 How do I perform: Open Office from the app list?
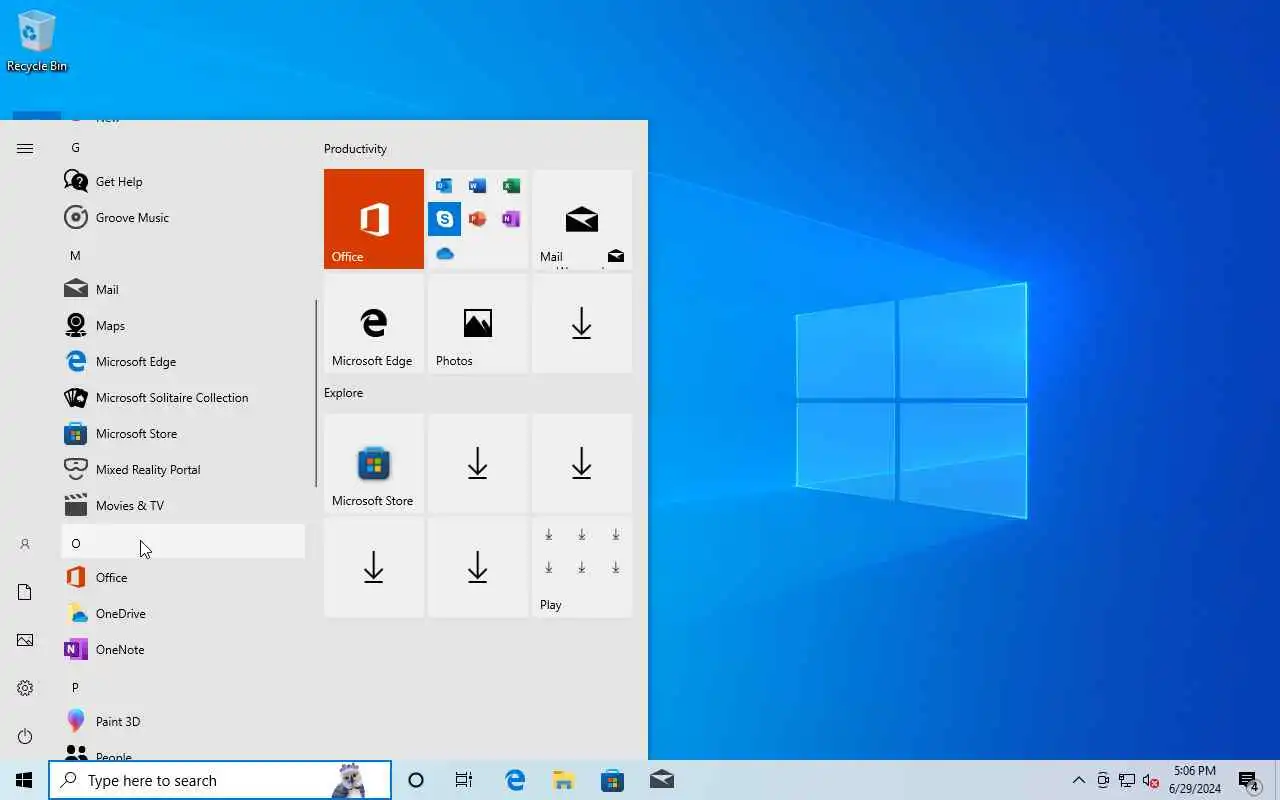[x=183, y=577]
